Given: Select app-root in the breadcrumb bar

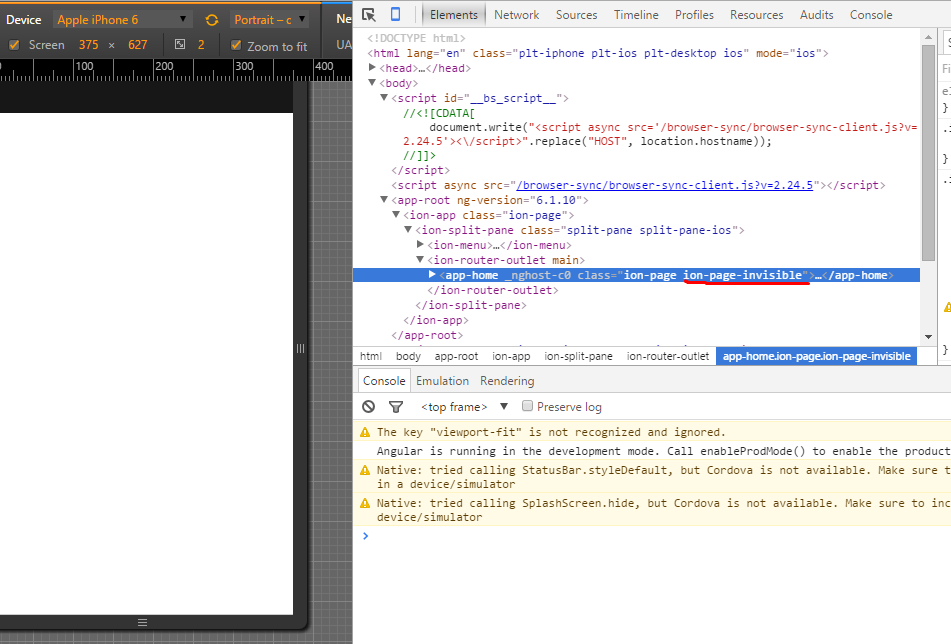Looking at the screenshot, I should (x=456, y=356).
